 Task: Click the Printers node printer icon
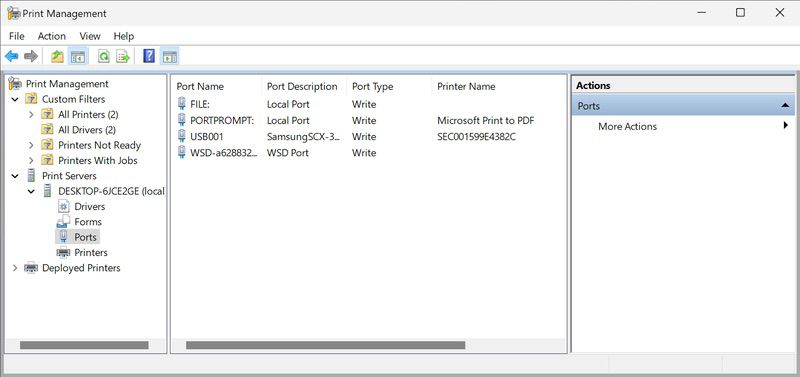point(63,253)
